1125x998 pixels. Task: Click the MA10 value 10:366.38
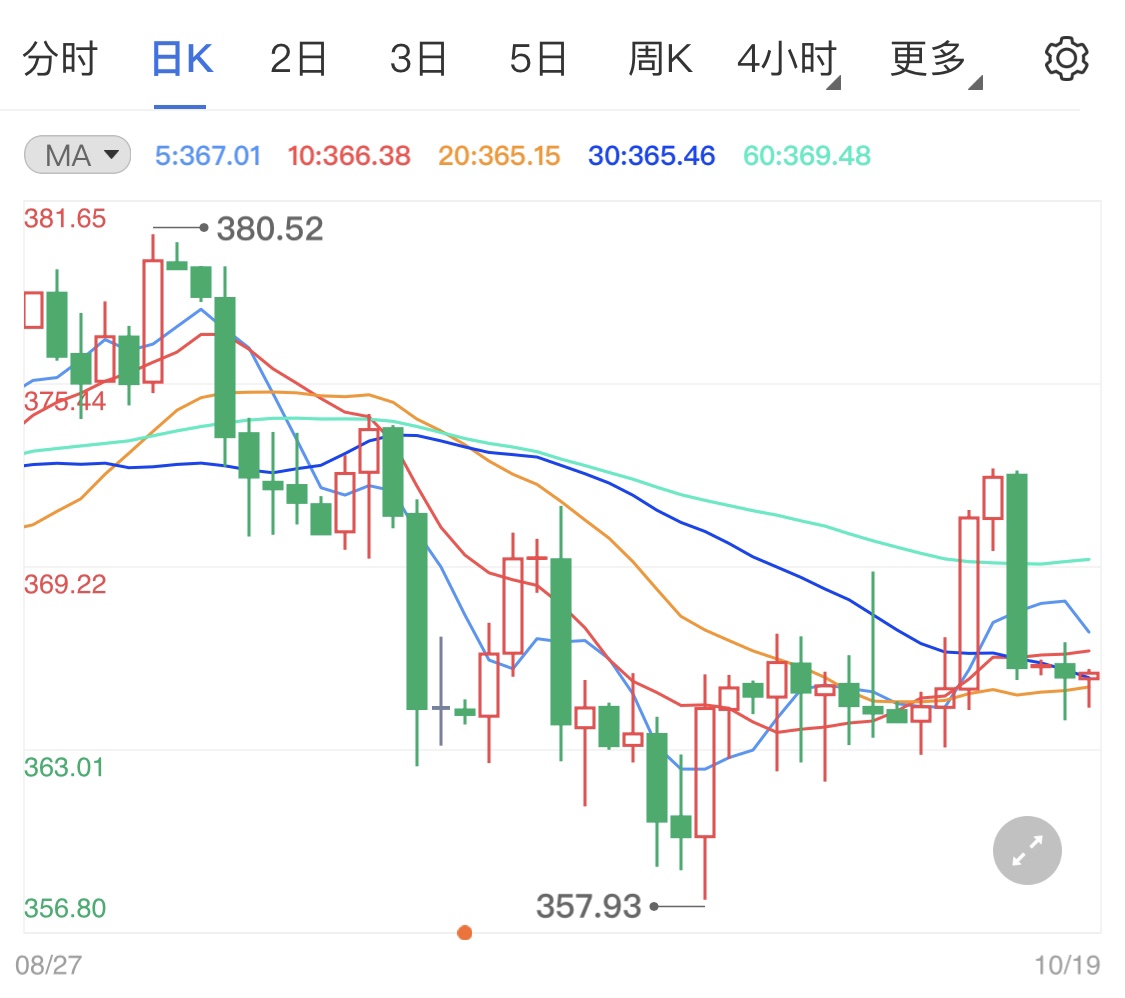point(349,156)
